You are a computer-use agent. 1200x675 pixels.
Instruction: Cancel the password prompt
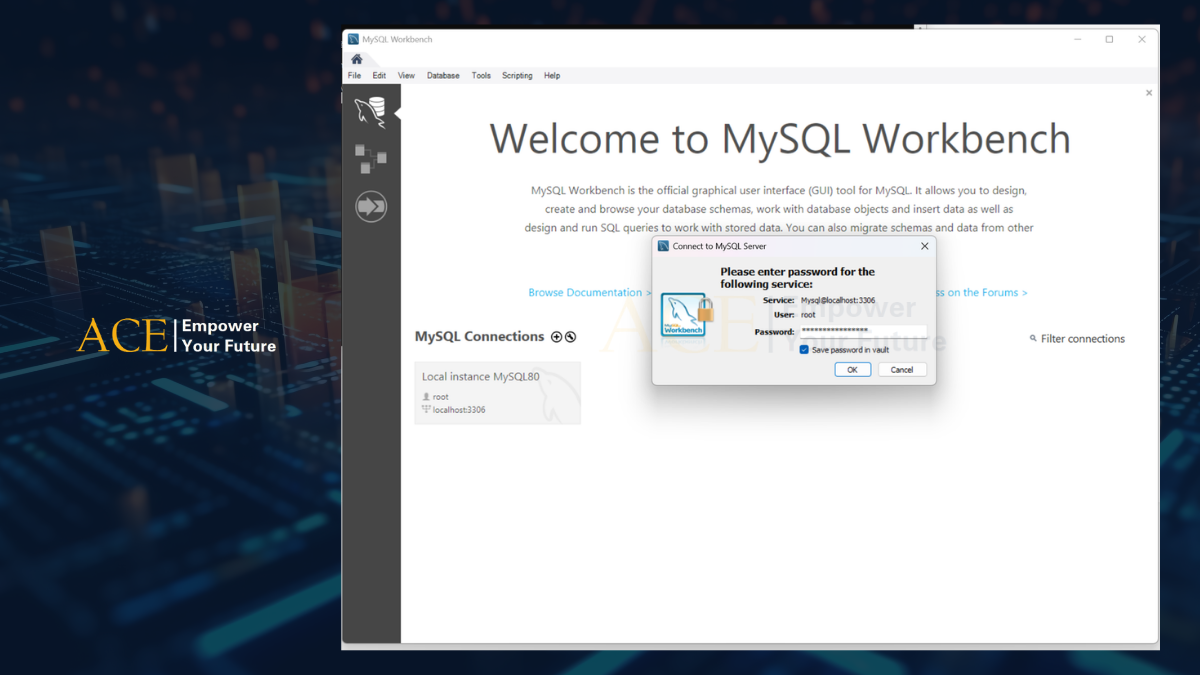902,369
